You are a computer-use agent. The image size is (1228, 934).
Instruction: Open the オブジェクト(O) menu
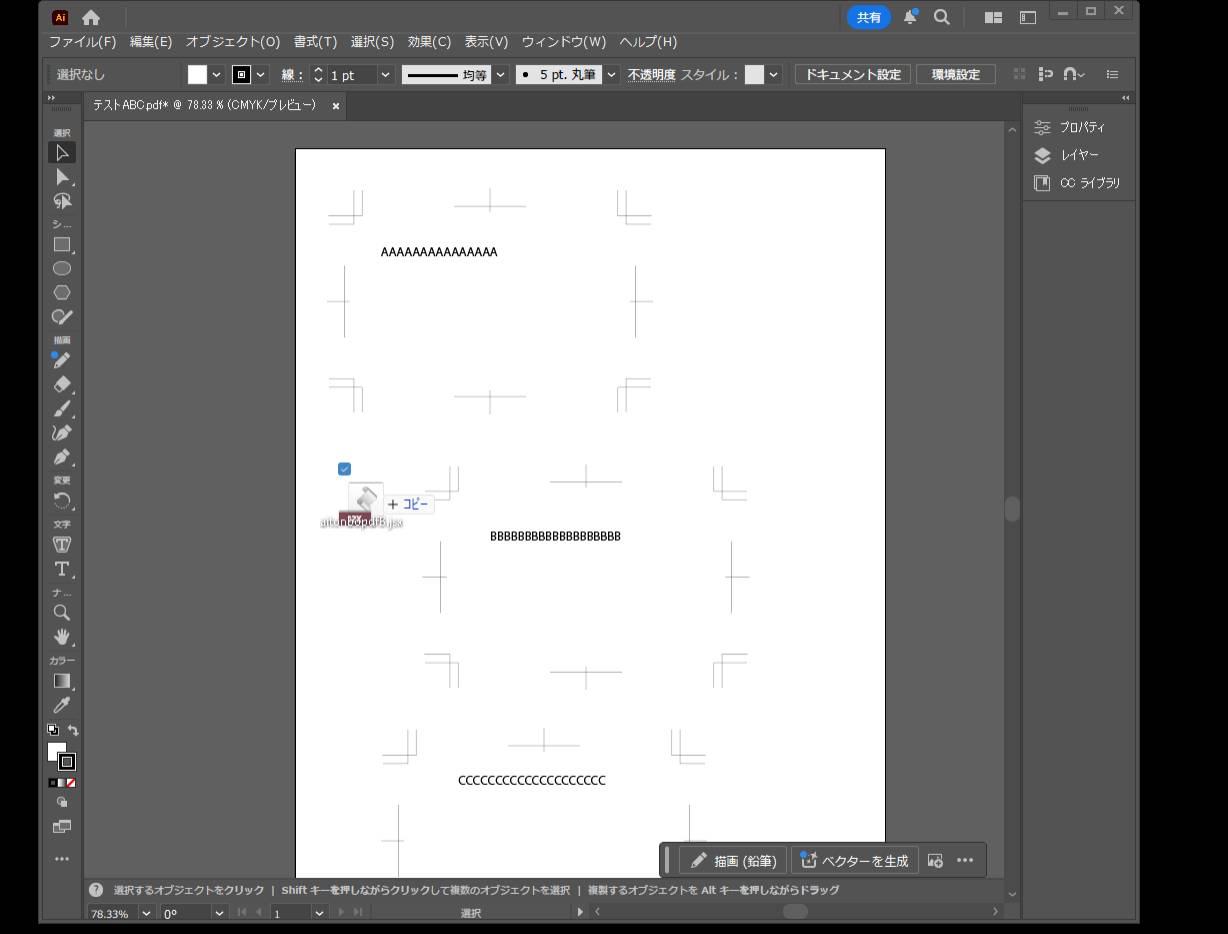[232, 42]
